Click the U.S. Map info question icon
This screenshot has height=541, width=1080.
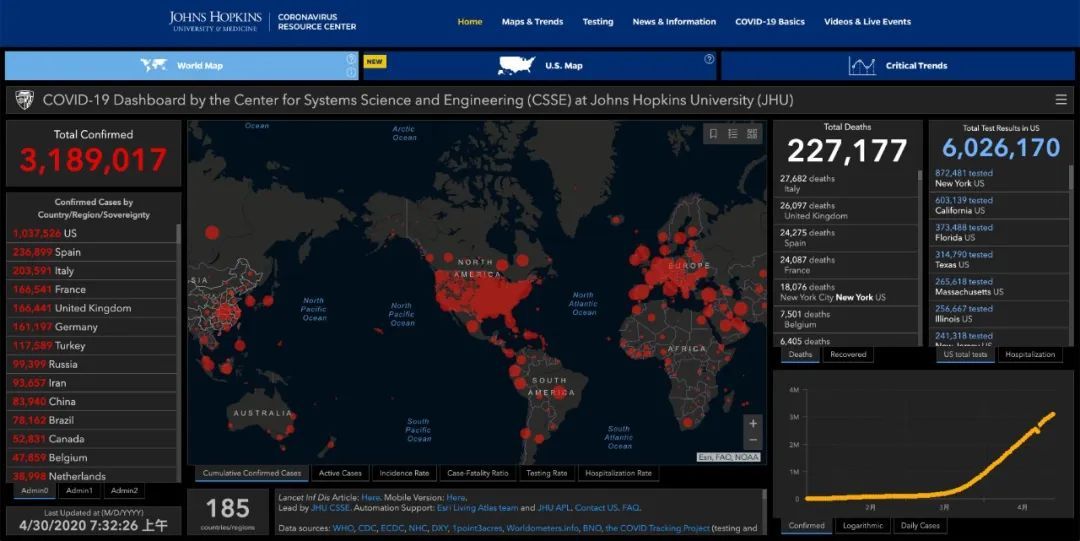[709, 59]
